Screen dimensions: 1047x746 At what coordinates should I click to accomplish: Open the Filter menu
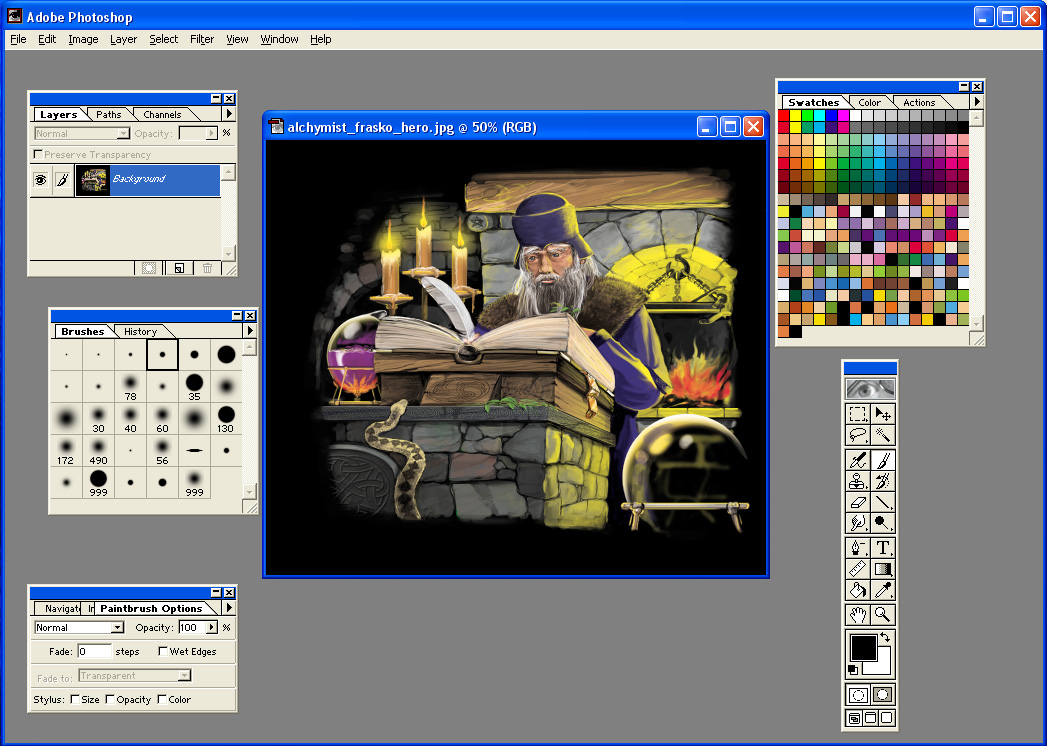[202, 39]
